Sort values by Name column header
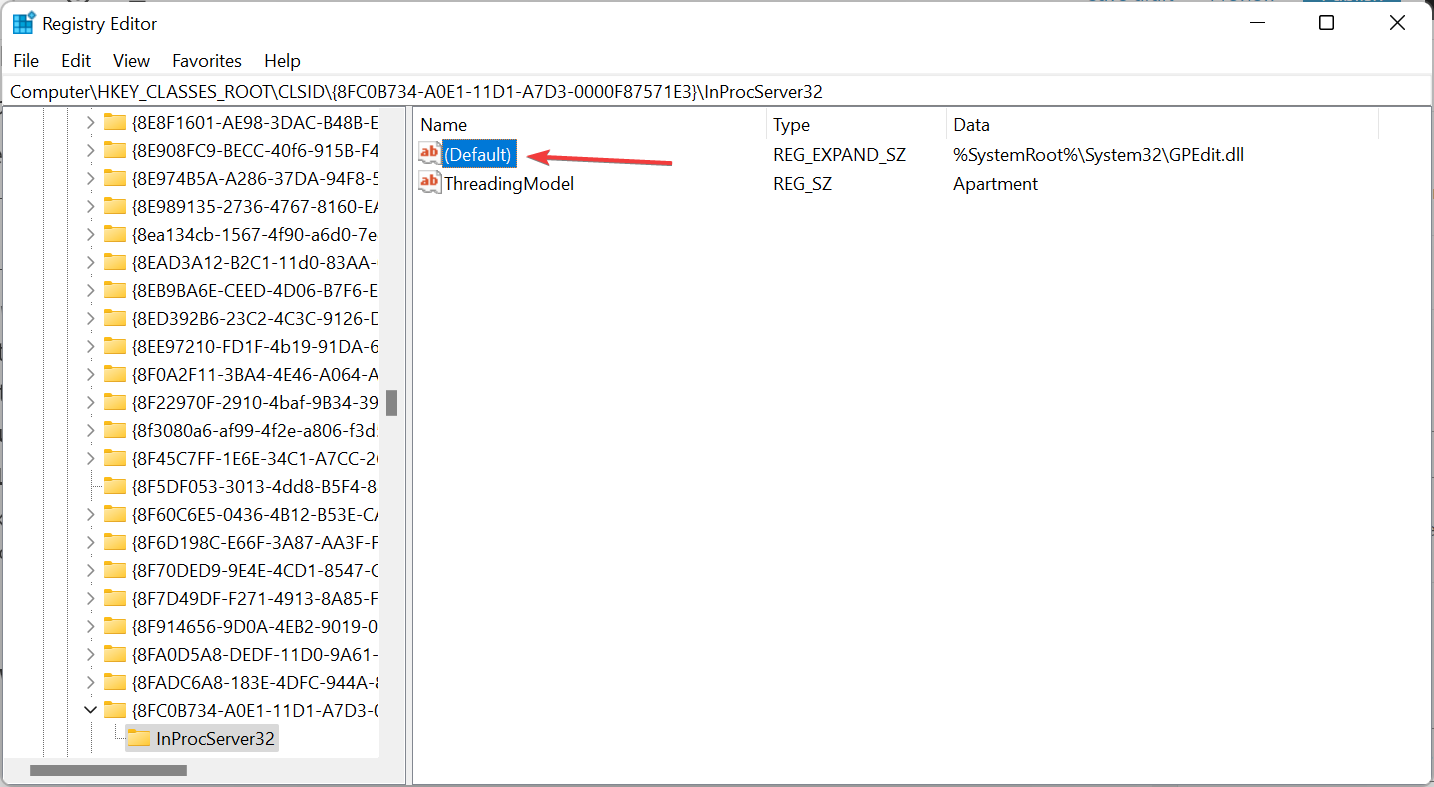Screen dimensions: 1434x787 click(589, 125)
